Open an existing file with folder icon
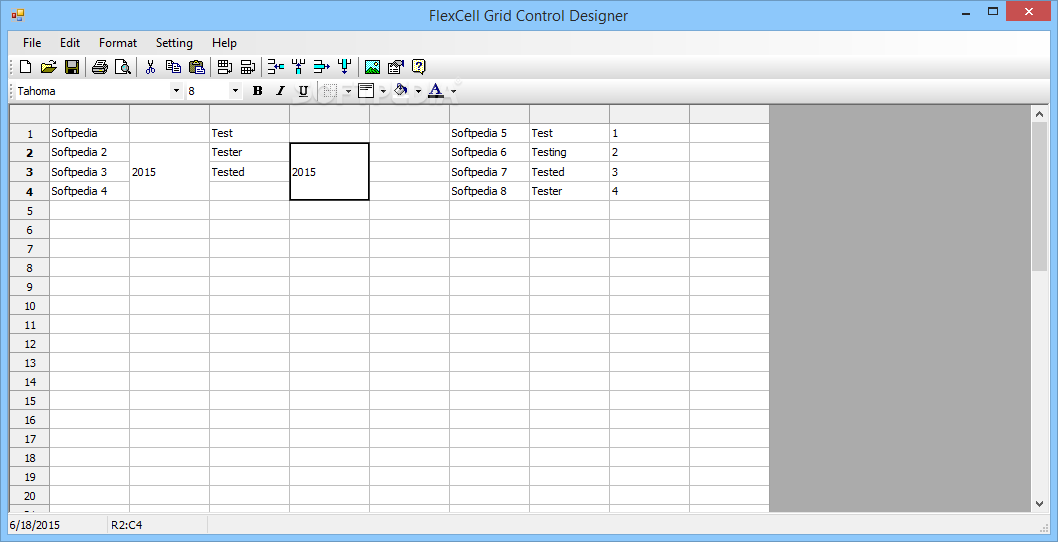 coord(49,67)
